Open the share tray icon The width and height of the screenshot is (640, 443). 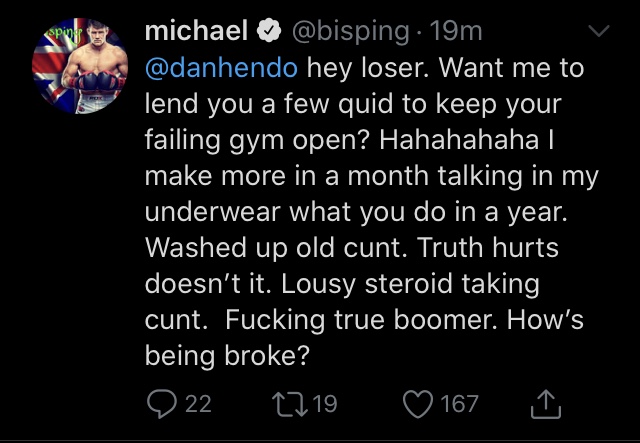point(546,404)
